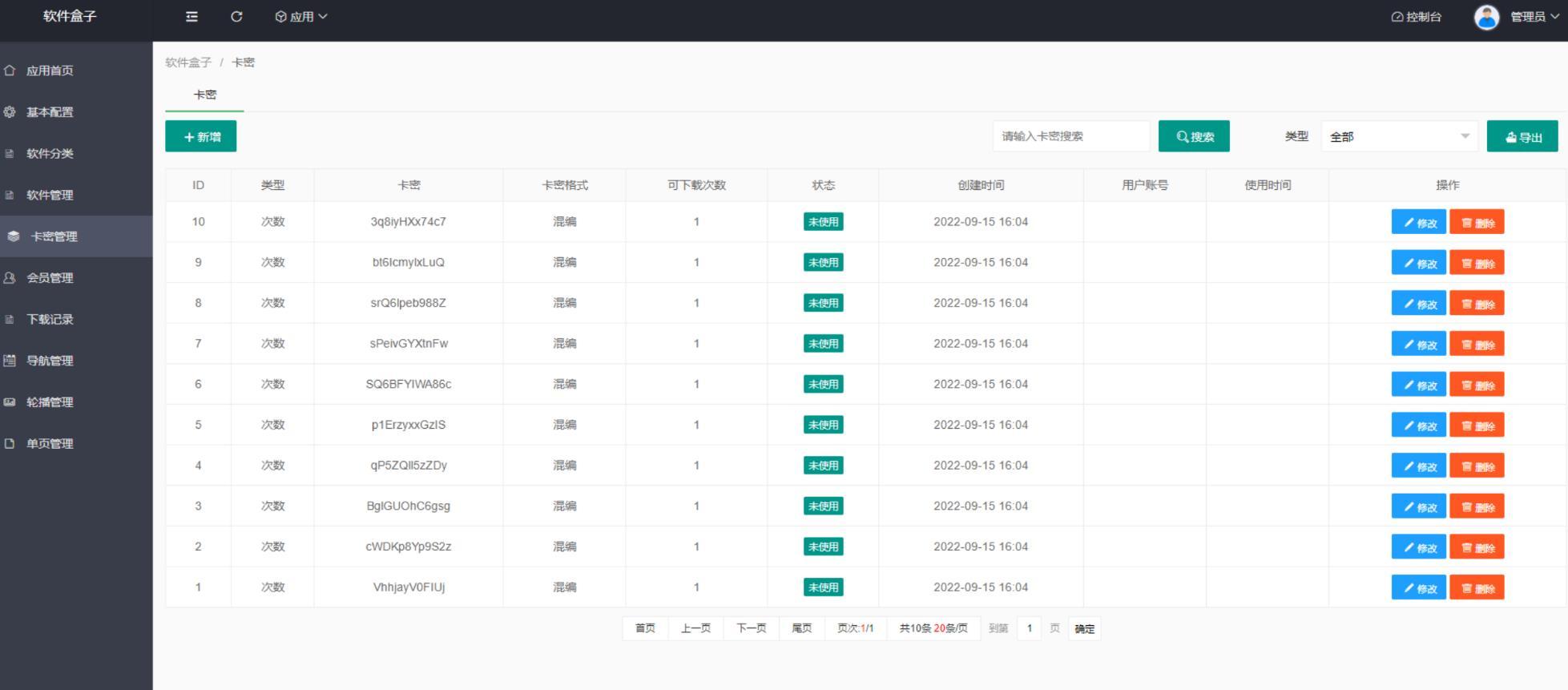
Task: Open the 控制台 console link
Action: (x=1417, y=17)
